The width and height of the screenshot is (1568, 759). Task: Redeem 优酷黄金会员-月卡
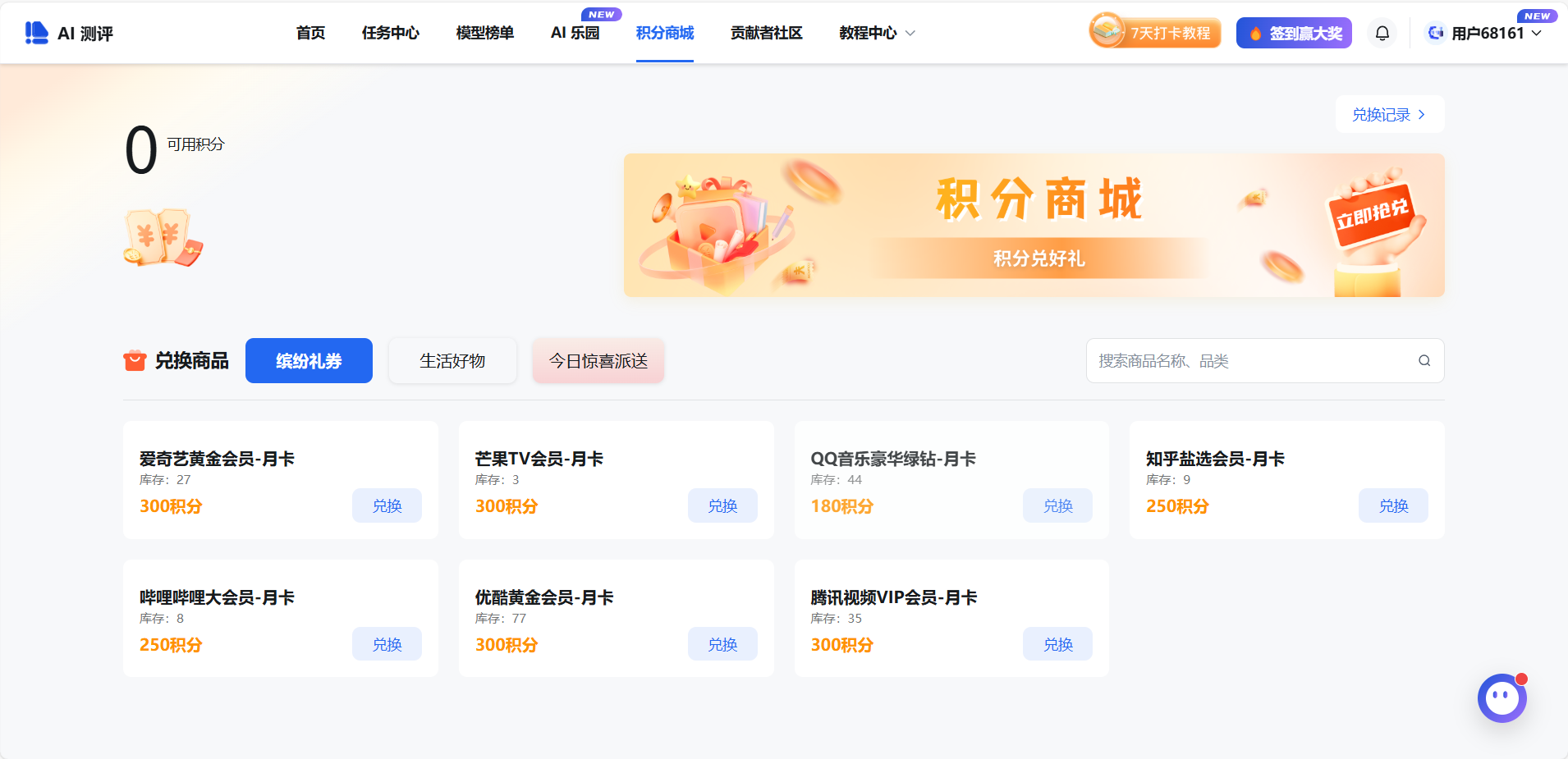pos(722,644)
